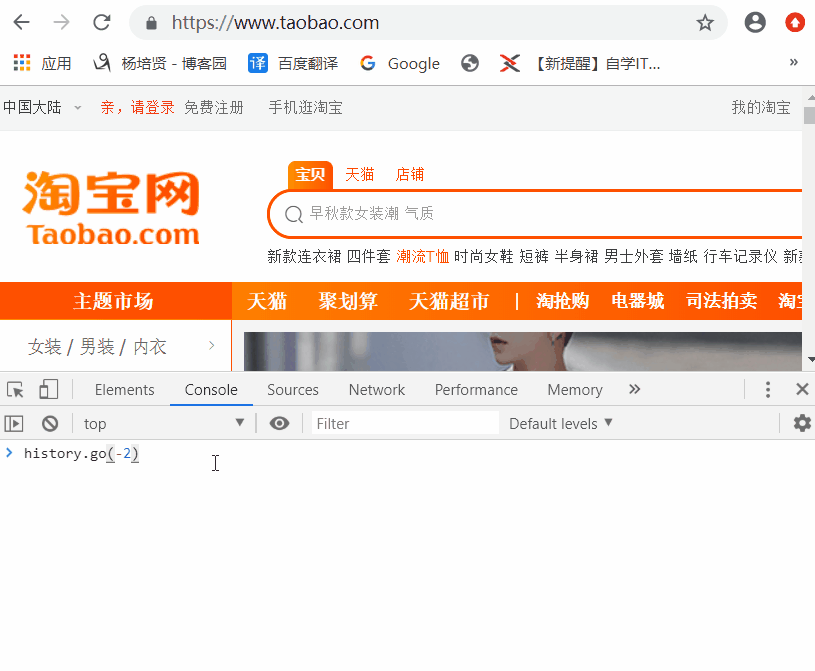815x671 pixels.
Task: Switch to the Elements tab
Action: 125,390
